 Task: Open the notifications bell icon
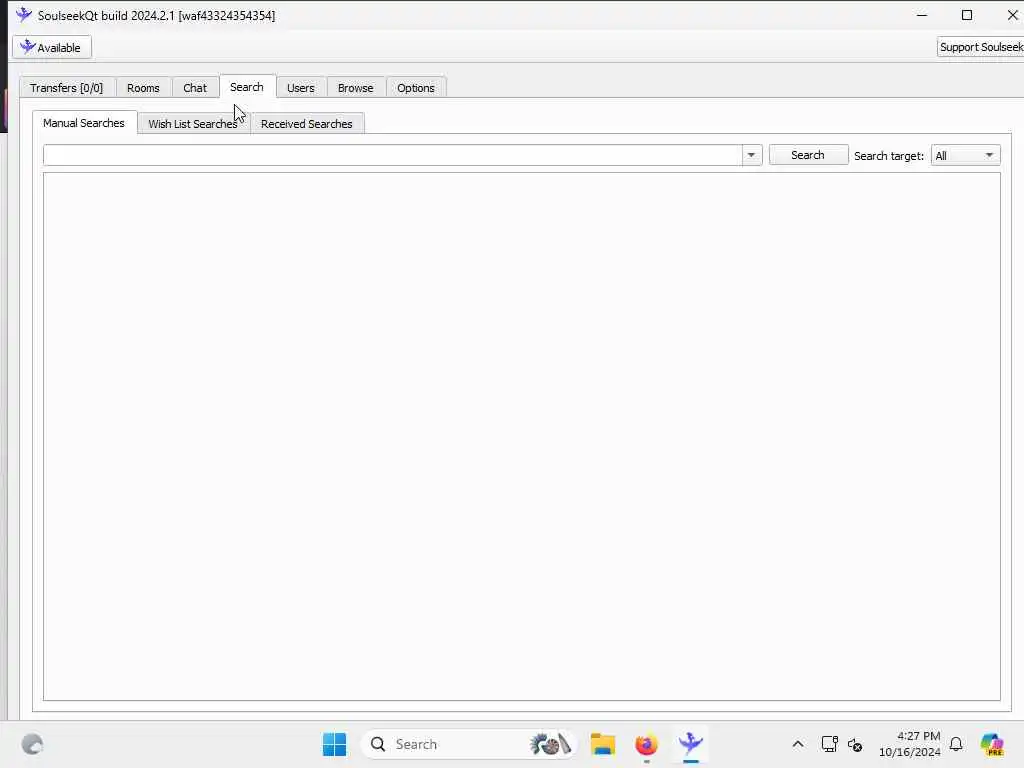(x=956, y=744)
